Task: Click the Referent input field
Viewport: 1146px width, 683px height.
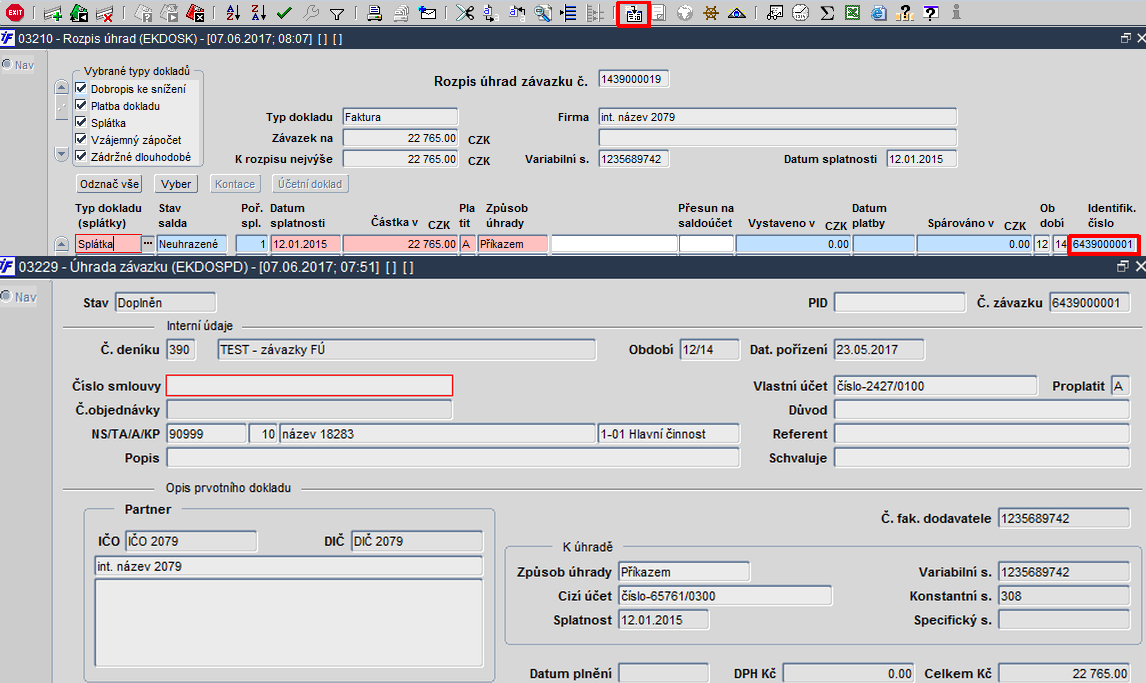Action: pos(982,434)
